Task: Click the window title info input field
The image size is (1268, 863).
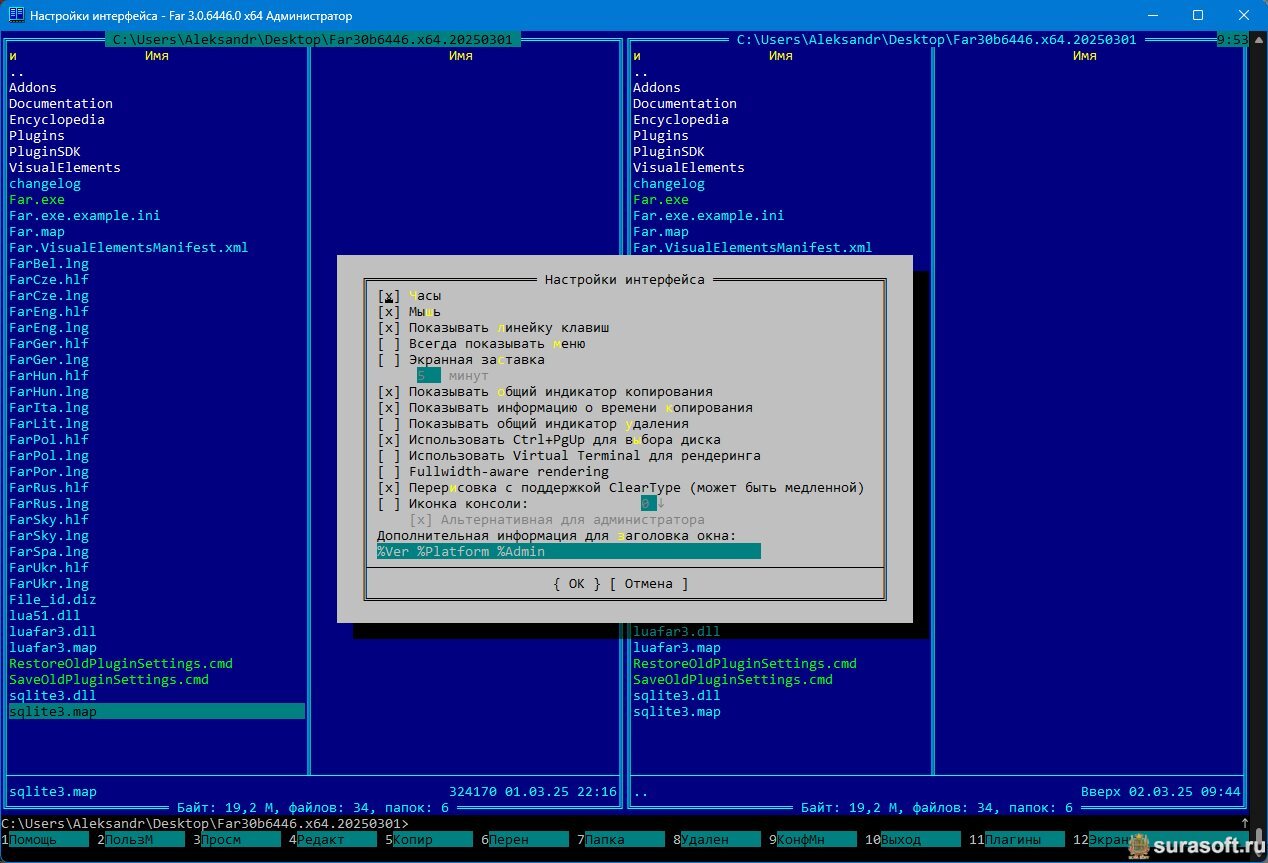Action: pyautogui.click(x=568, y=552)
